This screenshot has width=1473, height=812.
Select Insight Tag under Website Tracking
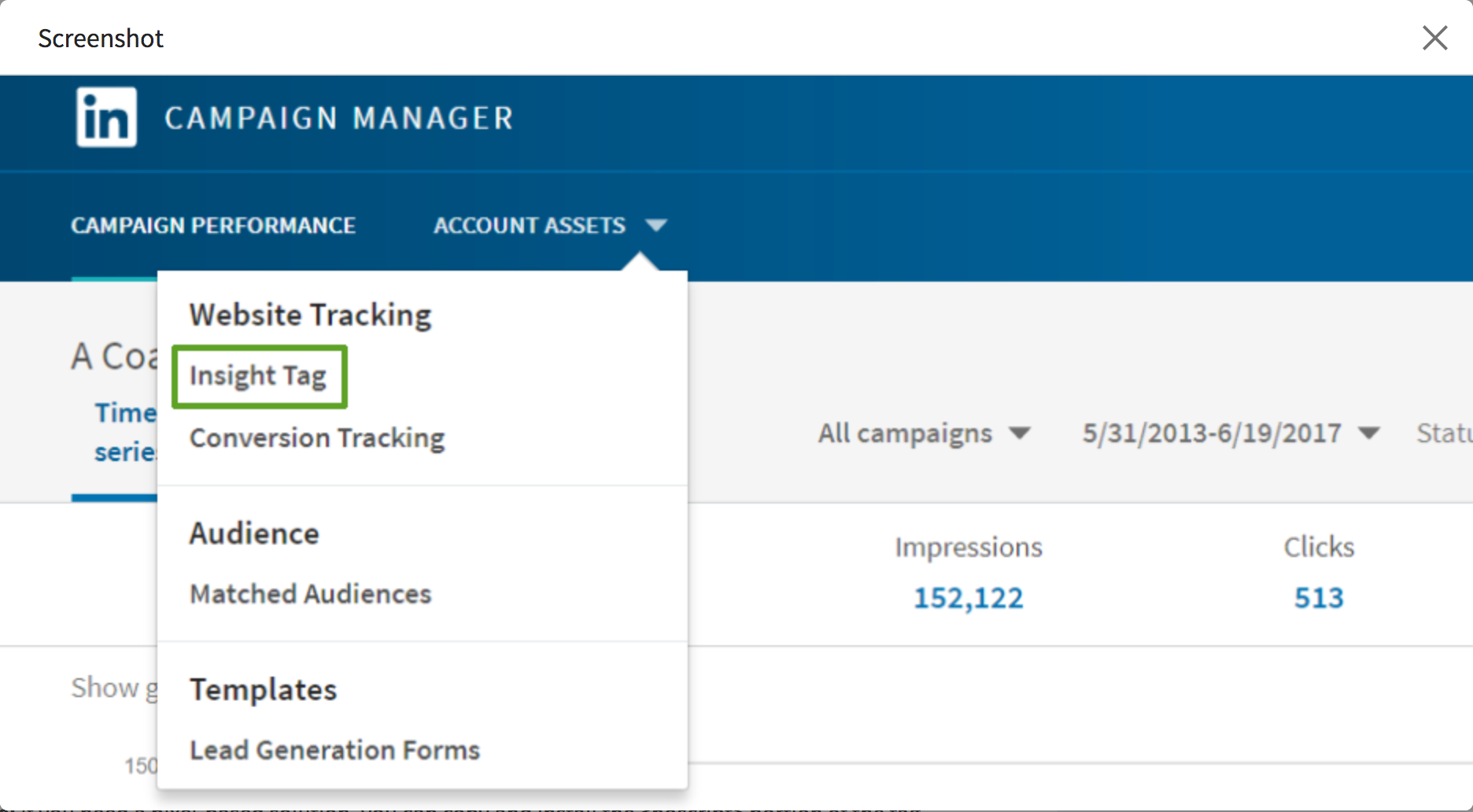(258, 376)
